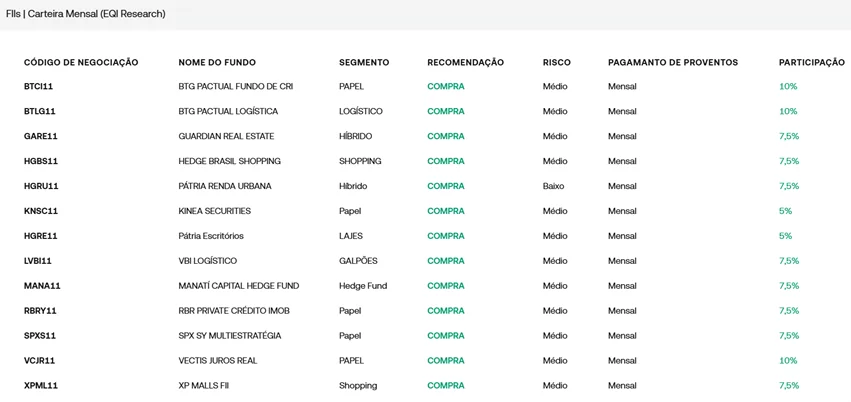This screenshot has height=402, width=851.
Task: Select SPX SY MULTIESTRATÉGIA fund name
Action: (230, 336)
